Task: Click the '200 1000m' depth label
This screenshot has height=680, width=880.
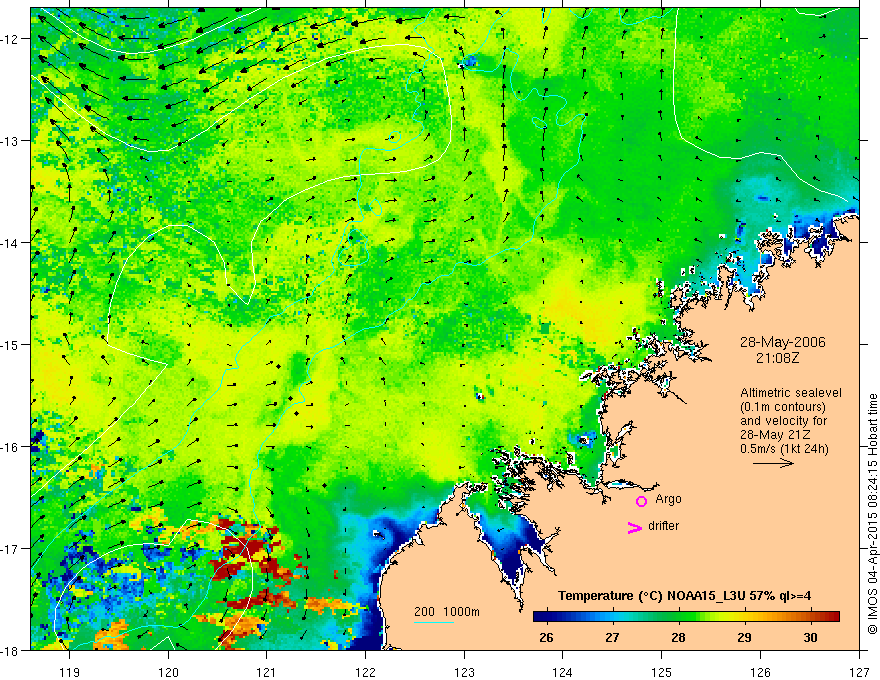Action: tap(447, 612)
